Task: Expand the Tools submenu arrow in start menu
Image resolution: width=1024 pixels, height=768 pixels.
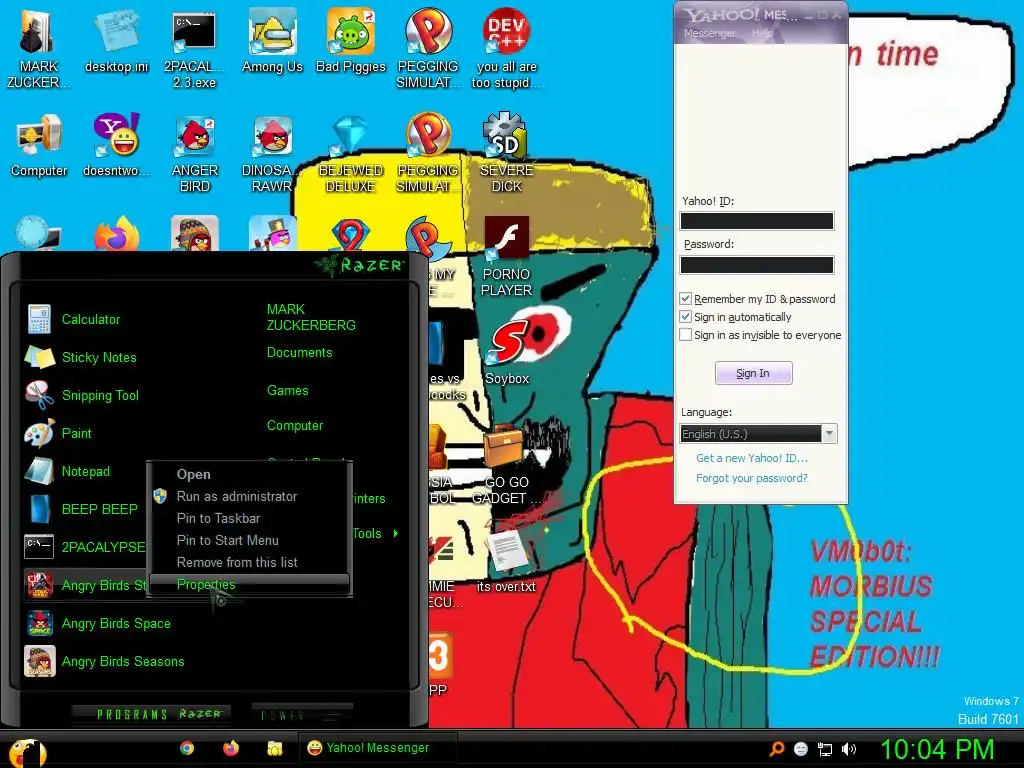Action: [396, 534]
